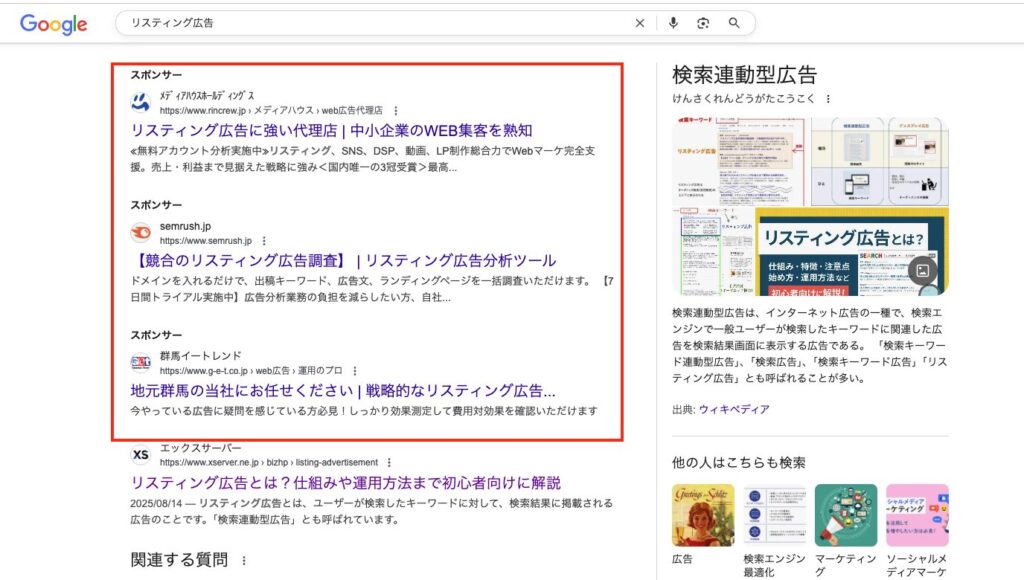
Task: Open the three-dot menu beside semrush.jp URL
Action: 264,240
